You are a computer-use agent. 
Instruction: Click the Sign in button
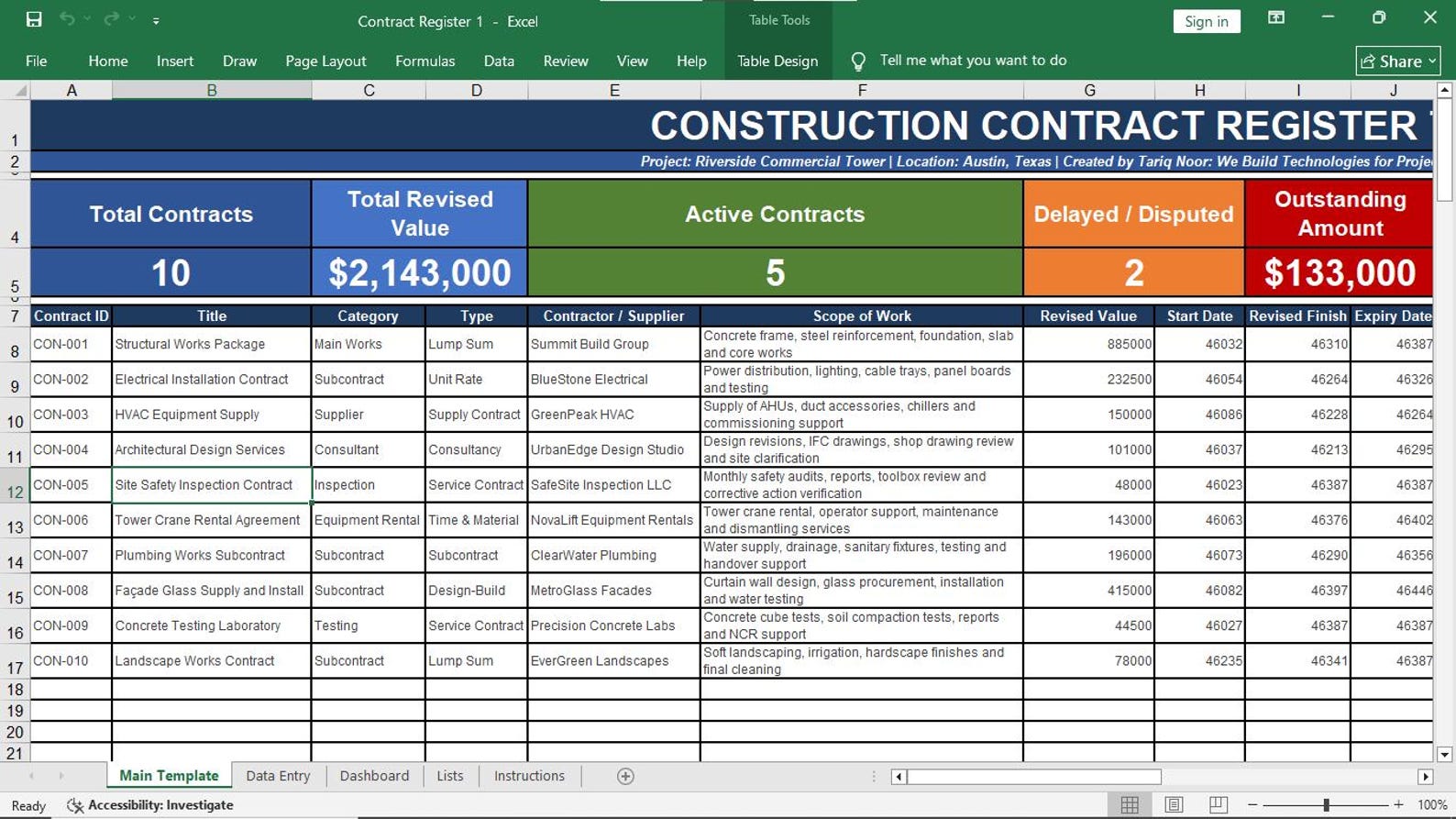click(x=1206, y=21)
